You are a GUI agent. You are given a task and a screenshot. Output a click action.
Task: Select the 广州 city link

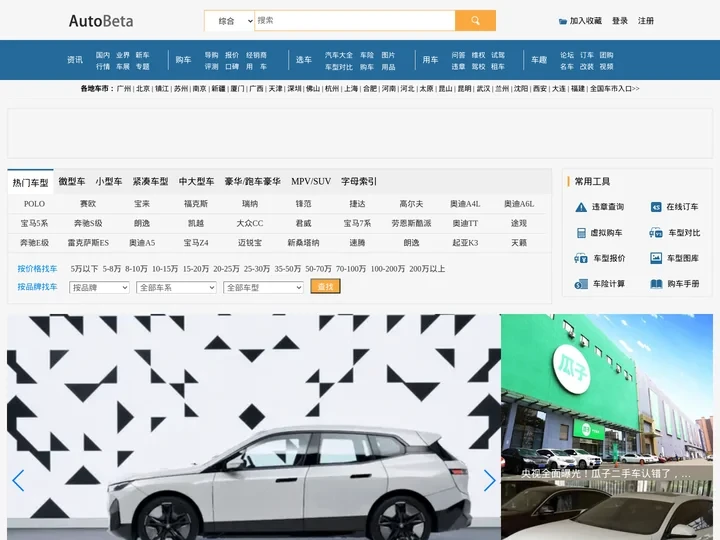point(124,89)
